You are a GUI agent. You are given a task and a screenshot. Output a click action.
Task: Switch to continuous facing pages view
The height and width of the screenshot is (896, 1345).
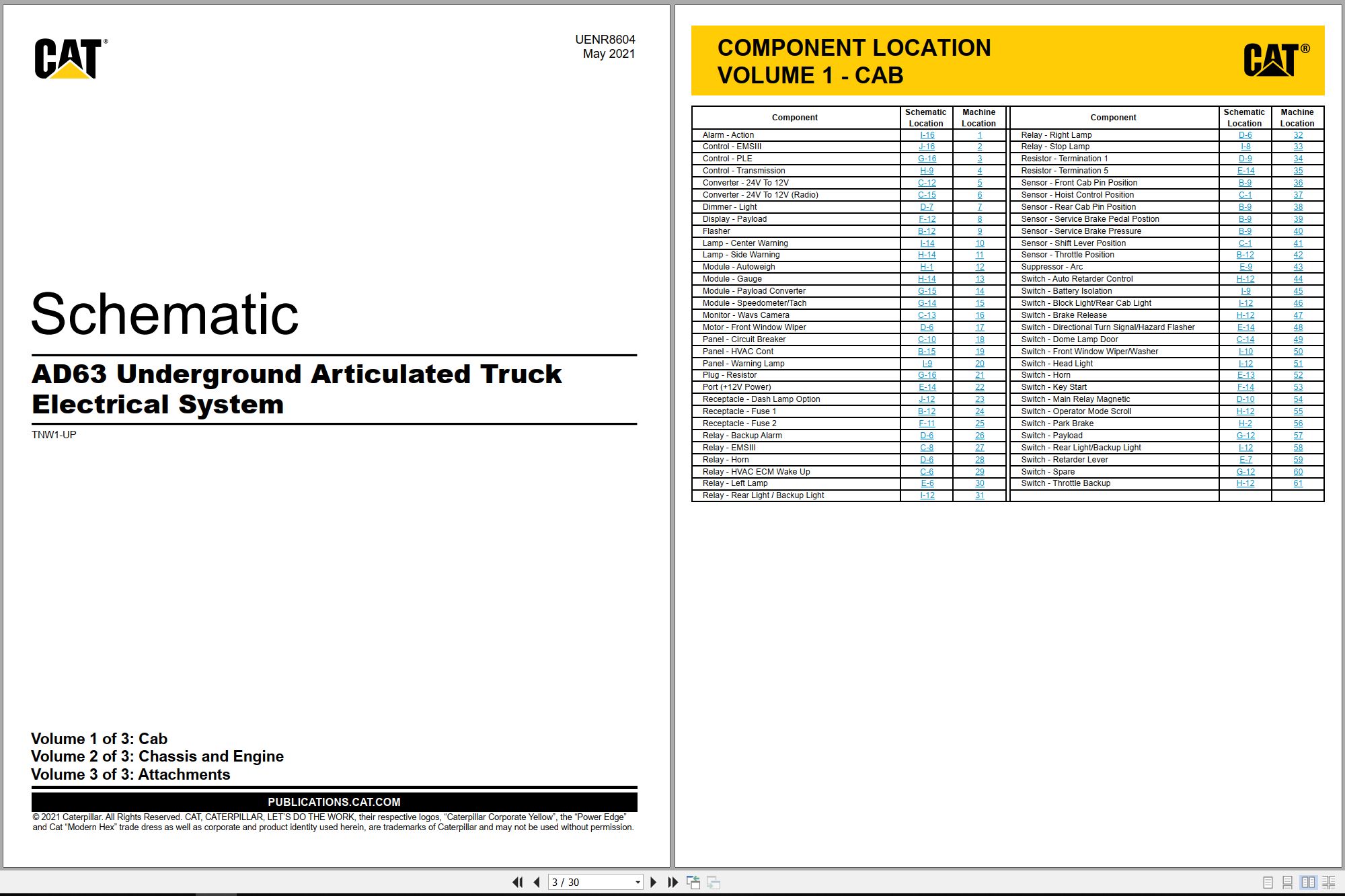[x=1329, y=882]
